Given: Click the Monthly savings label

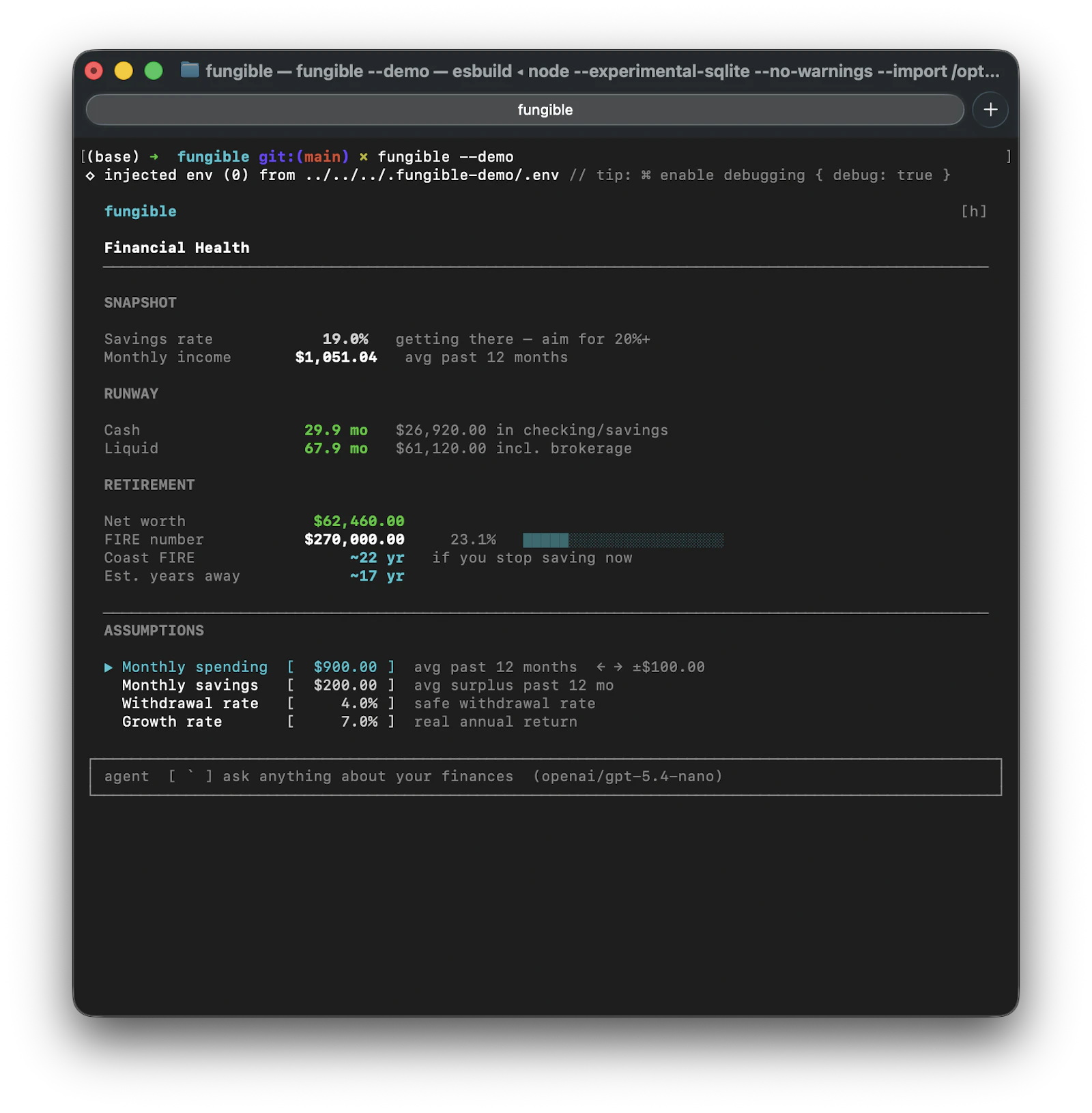Looking at the screenshot, I should (x=190, y=685).
